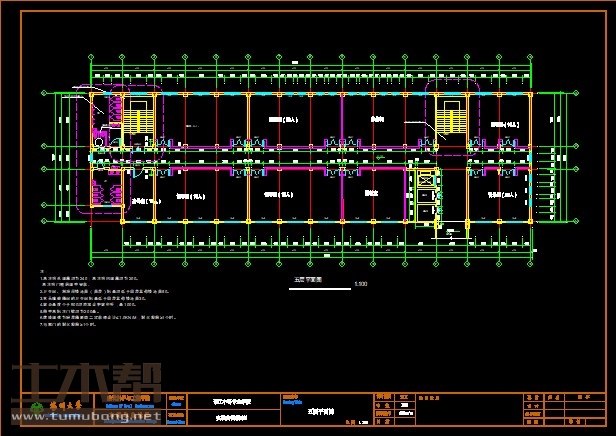Image resolution: width=616 pixels, height=436 pixels.
Task: Select the cyan wall line along top
Action: coord(300,95)
